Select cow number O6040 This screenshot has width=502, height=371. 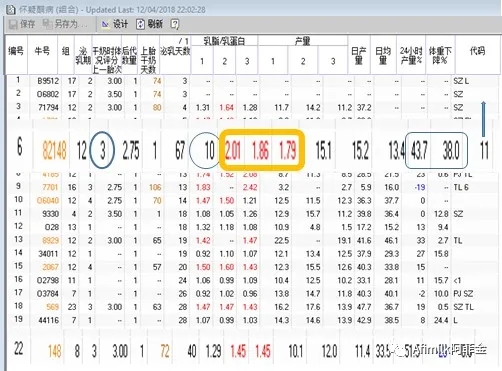click(48, 201)
